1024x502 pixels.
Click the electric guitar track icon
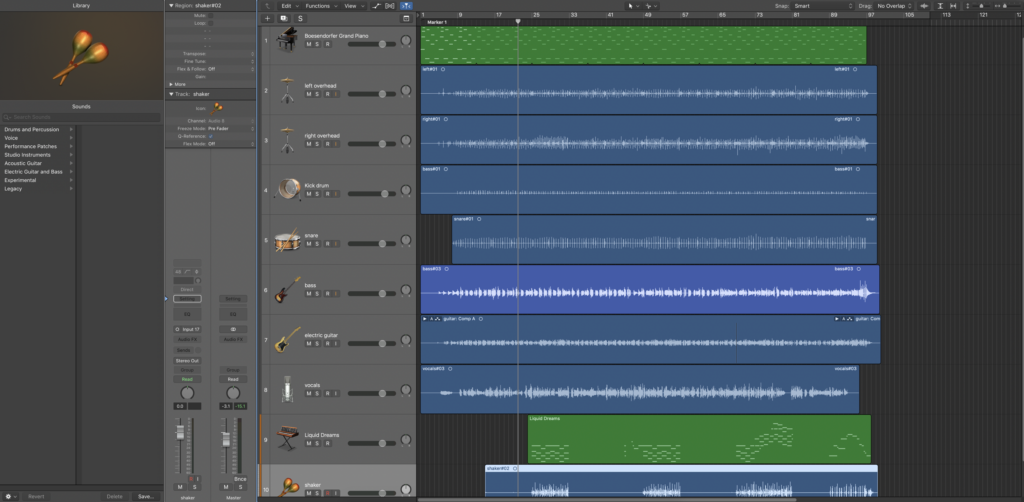click(x=287, y=340)
